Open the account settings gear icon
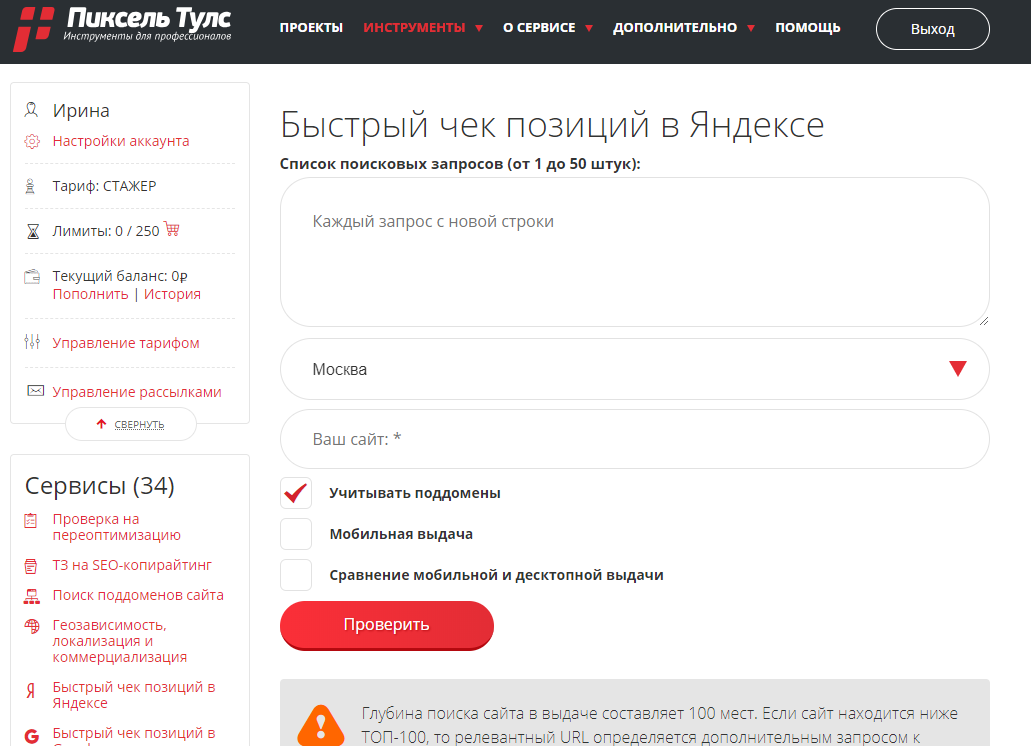This screenshot has width=1031, height=746. tap(32, 141)
